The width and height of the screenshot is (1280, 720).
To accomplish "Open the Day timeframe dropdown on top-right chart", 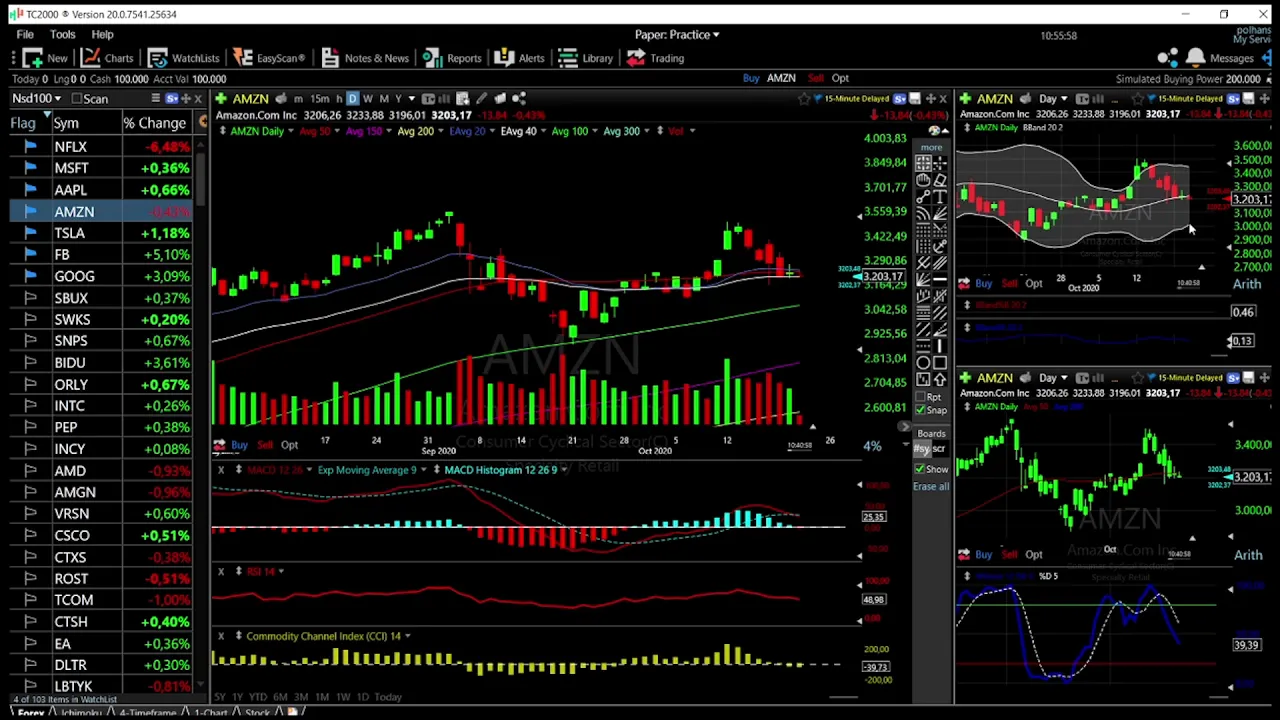I will [x=1053, y=98].
